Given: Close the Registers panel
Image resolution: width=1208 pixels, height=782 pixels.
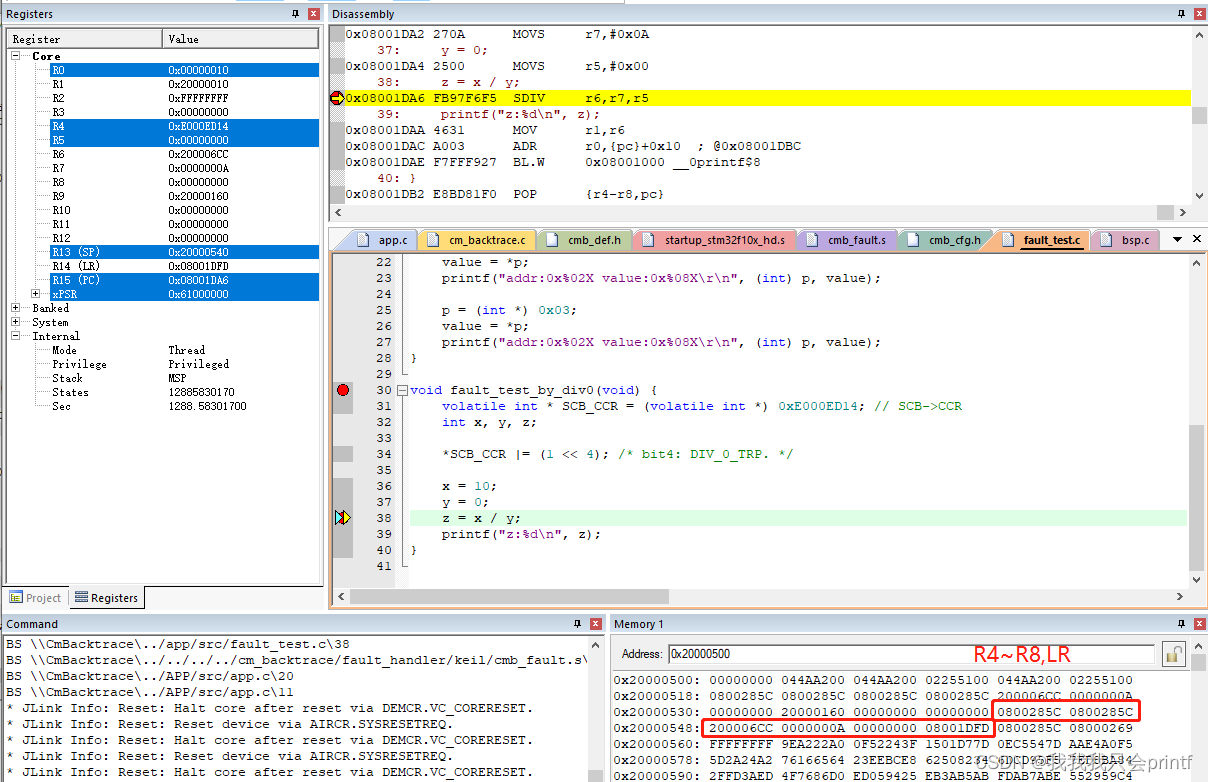Looking at the screenshot, I should click(314, 14).
